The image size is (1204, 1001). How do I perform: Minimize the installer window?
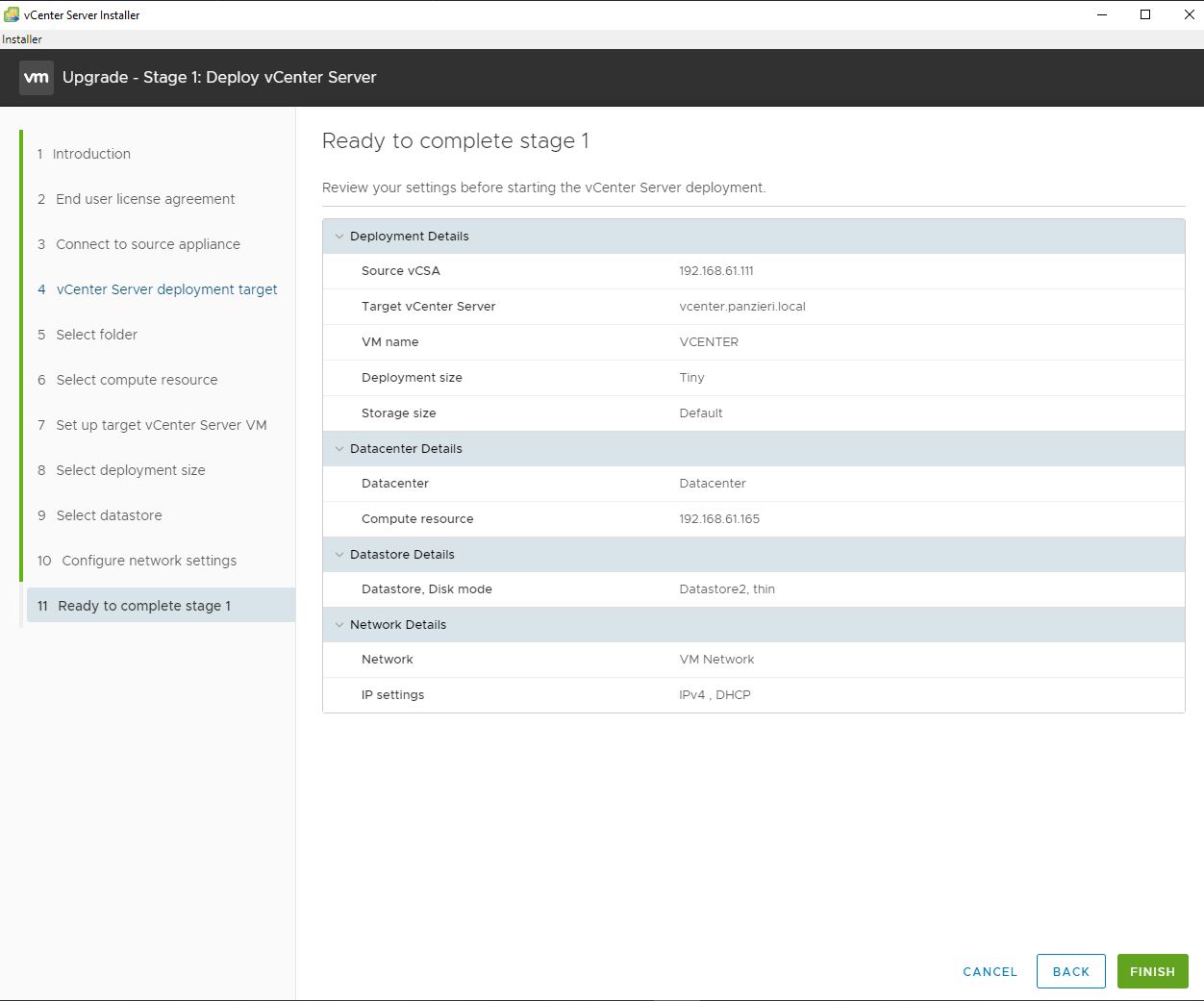1102,14
